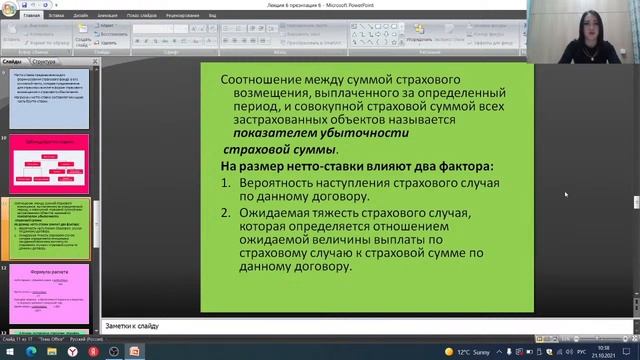Image resolution: width=640 pixels, height=360 pixels.
Task: Open line spacing options
Action: coord(272,29)
